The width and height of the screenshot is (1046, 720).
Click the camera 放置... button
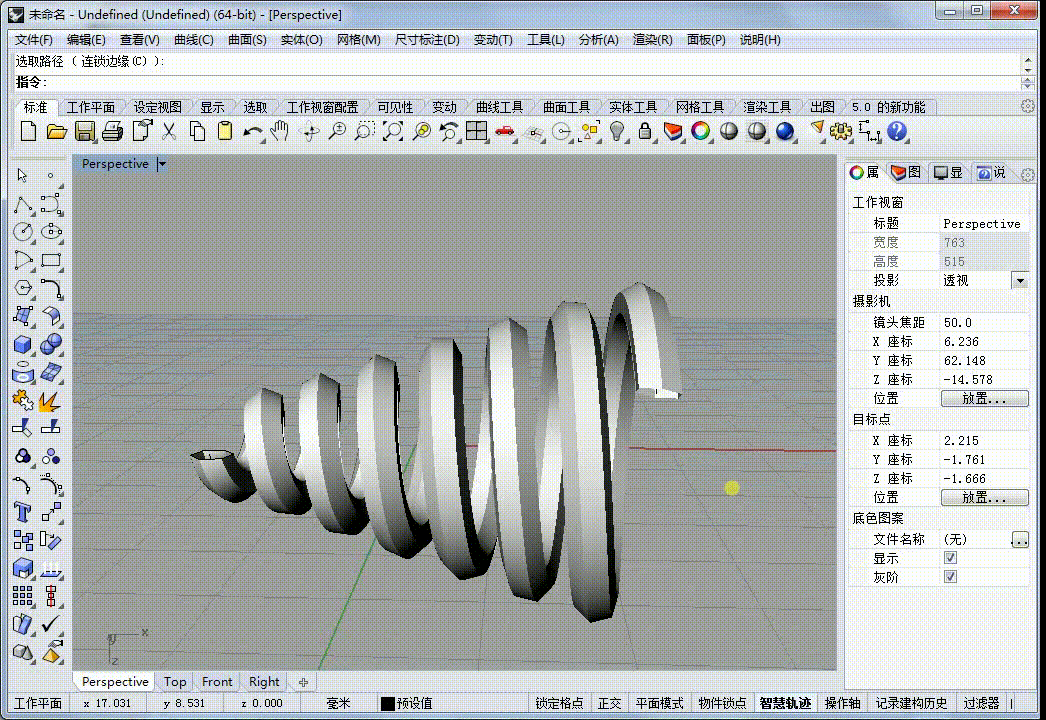tap(984, 398)
